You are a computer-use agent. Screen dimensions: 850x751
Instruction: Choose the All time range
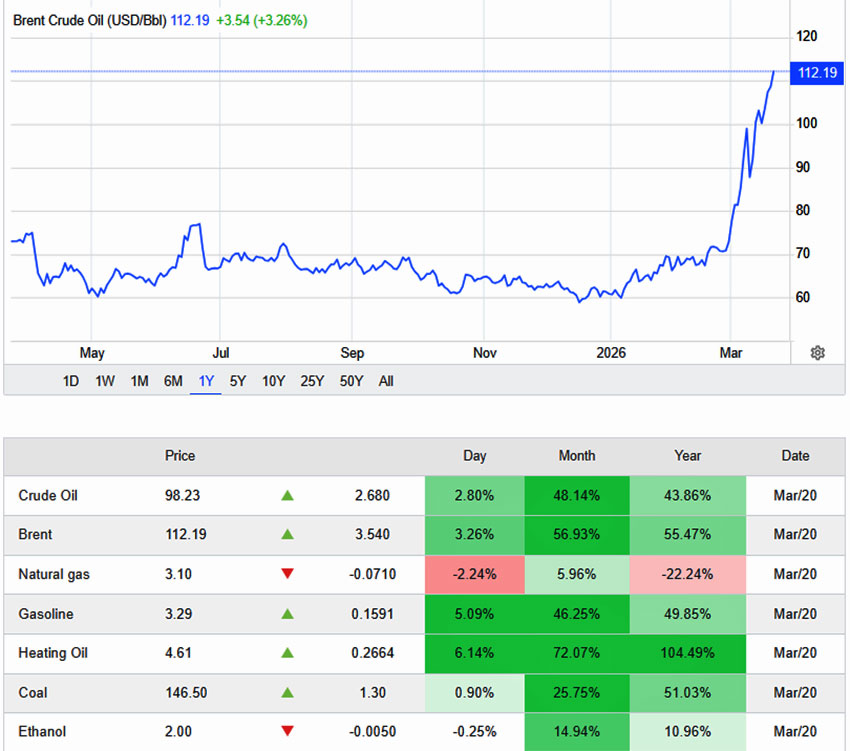[386, 381]
